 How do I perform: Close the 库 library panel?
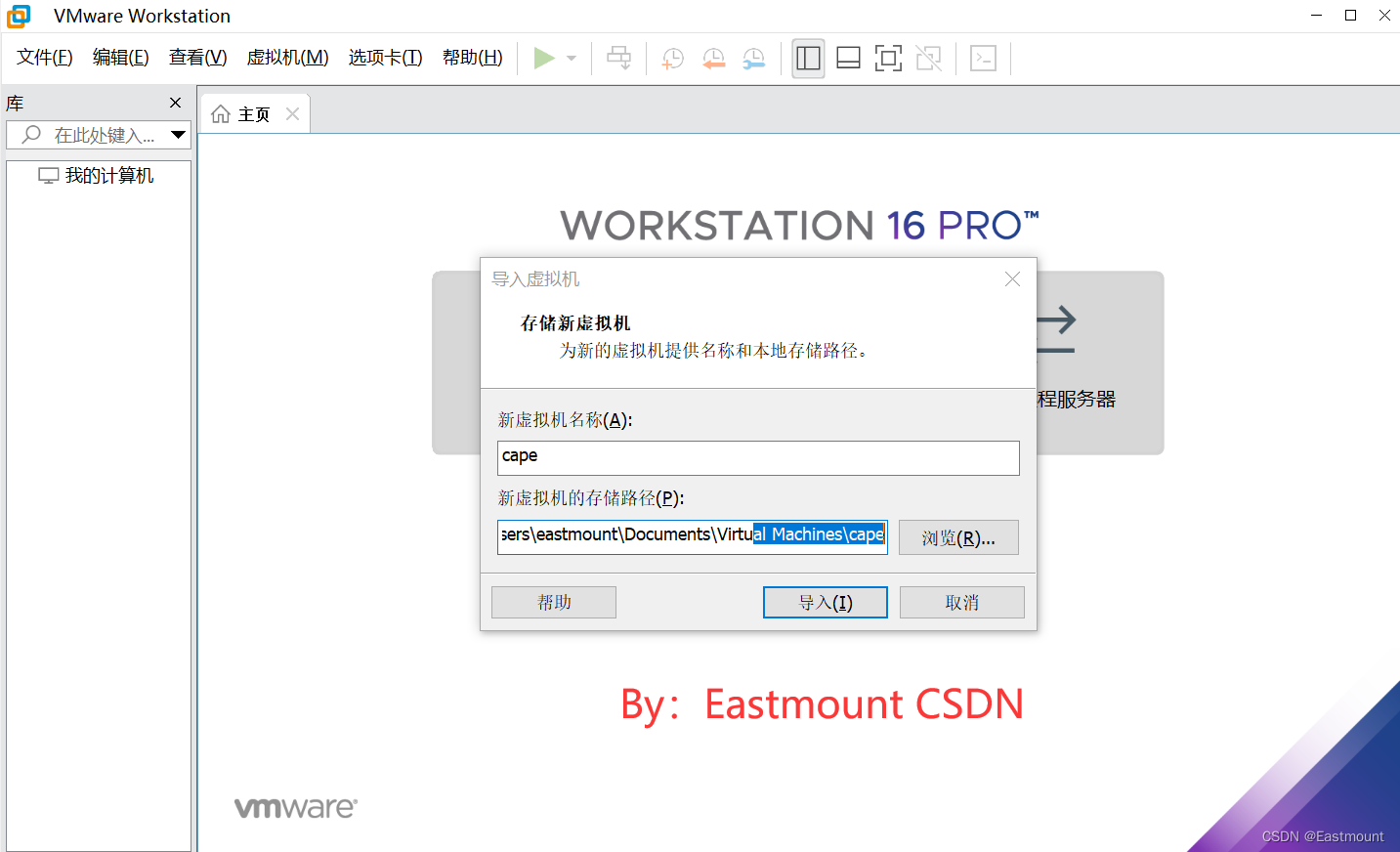click(176, 103)
